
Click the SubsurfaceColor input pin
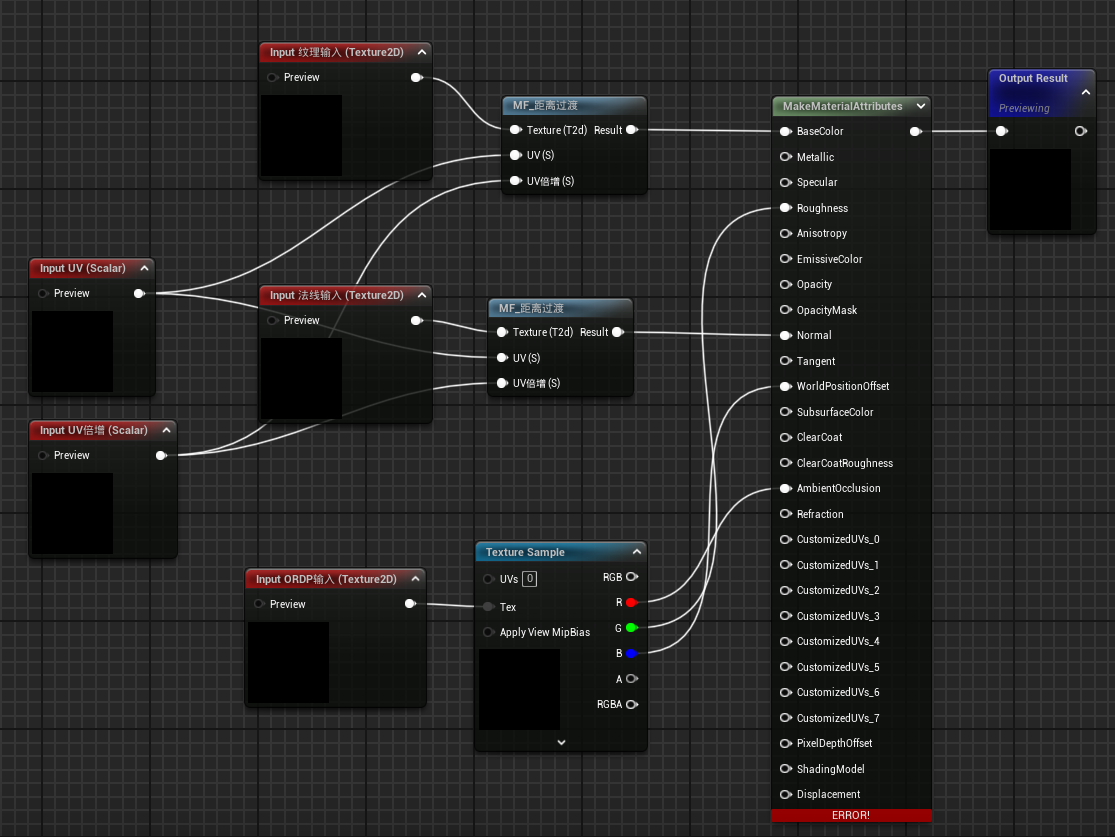(786, 412)
